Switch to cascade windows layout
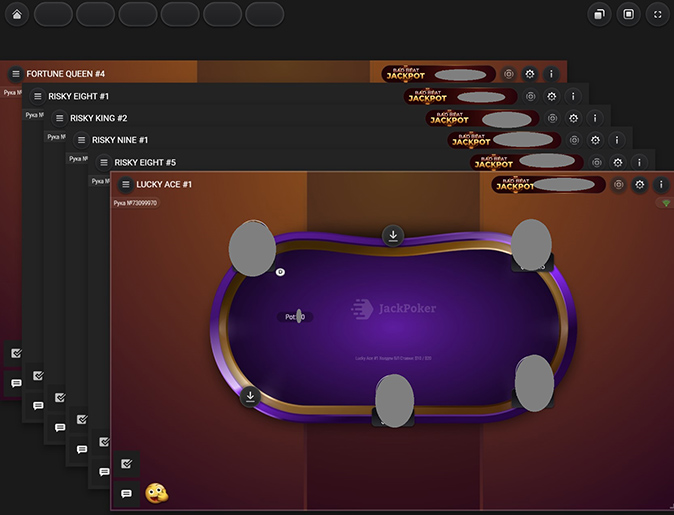Viewport: 674px width, 515px height. coord(599,15)
